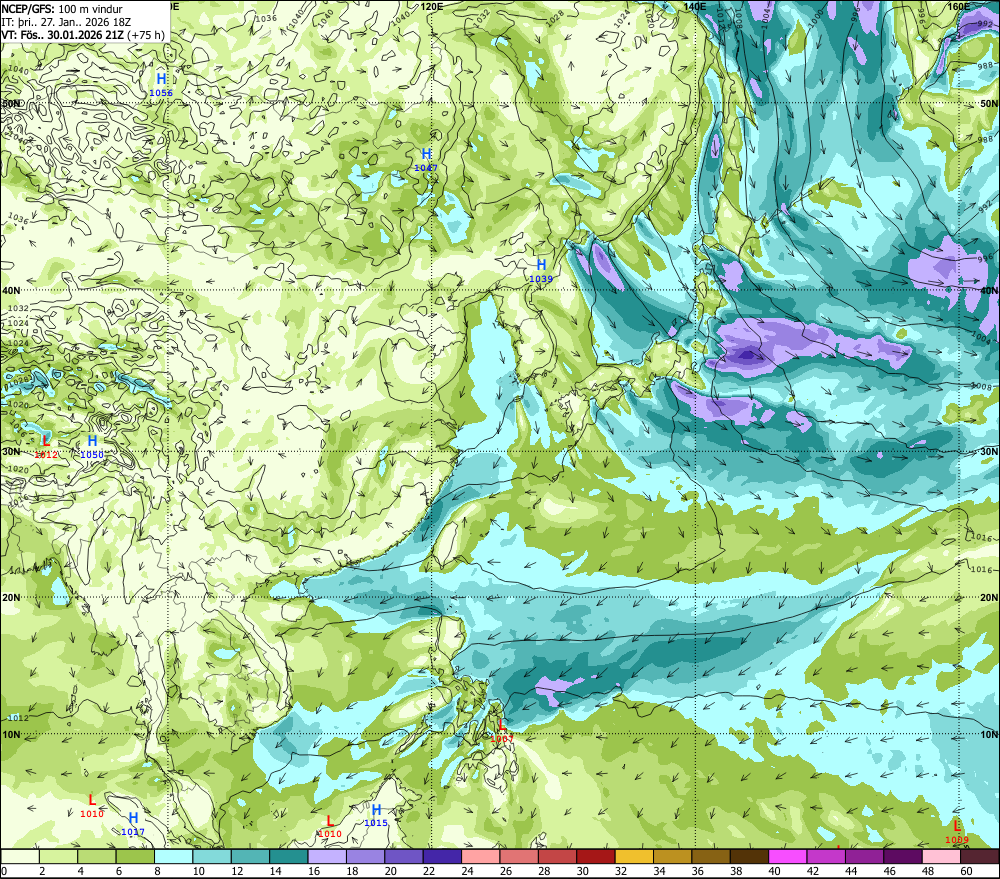This screenshot has width=1000, height=879.
Task: Pick the pink legend swatch starting at 24
Action: point(481,857)
